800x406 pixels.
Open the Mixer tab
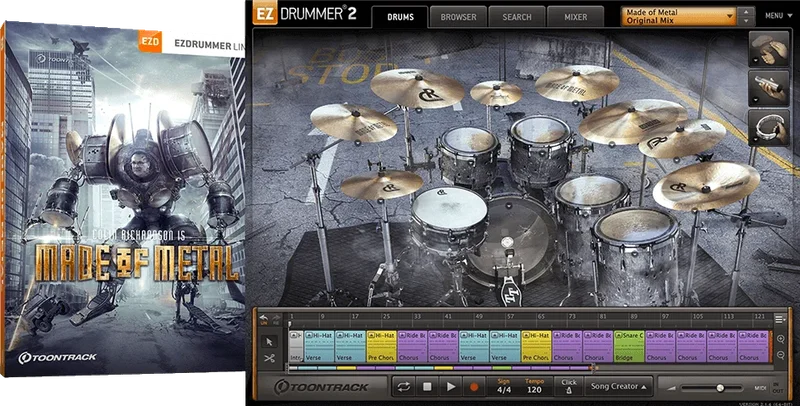pos(576,17)
